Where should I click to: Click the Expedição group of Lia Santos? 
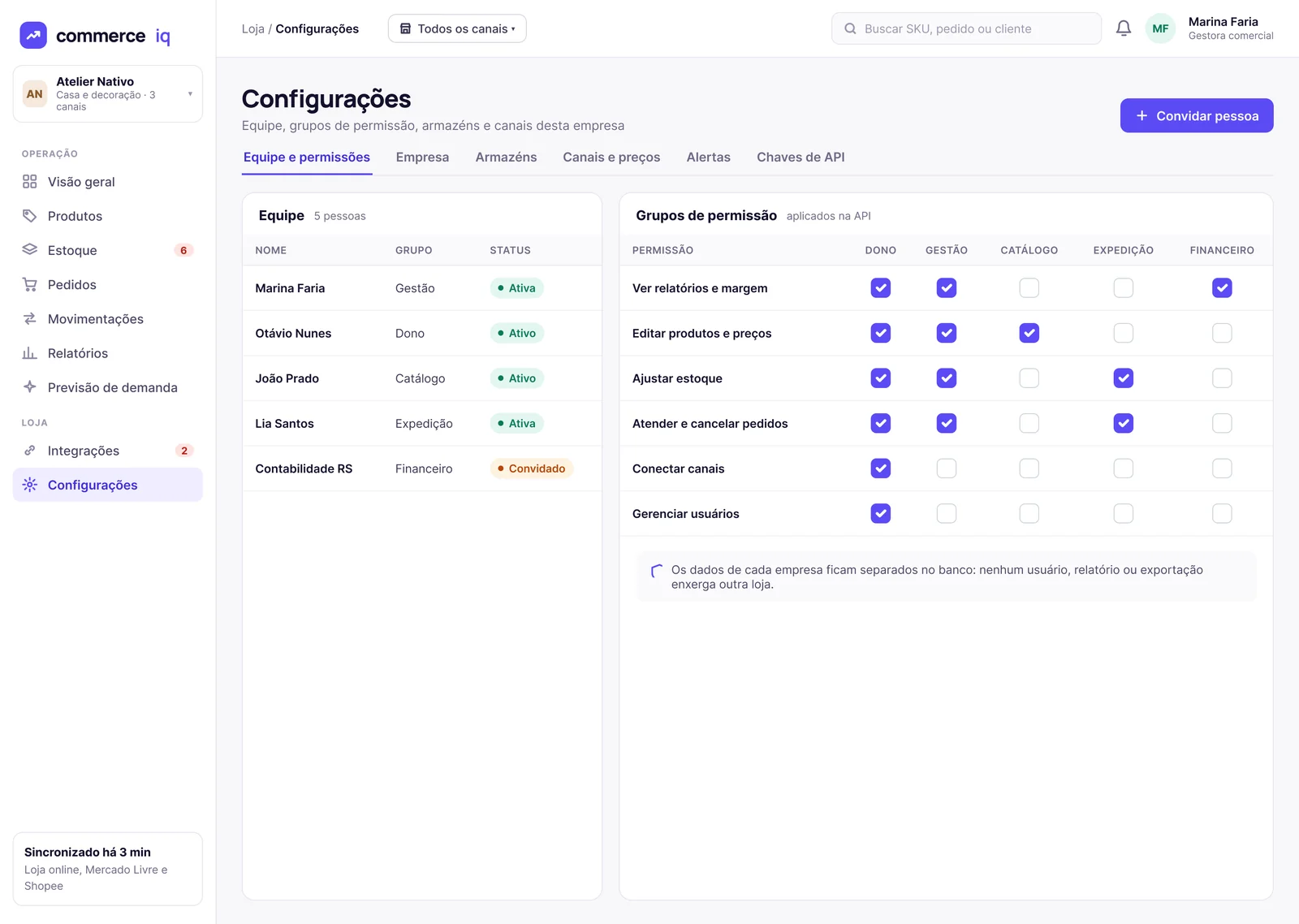pyautogui.click(x=424, y=424)
